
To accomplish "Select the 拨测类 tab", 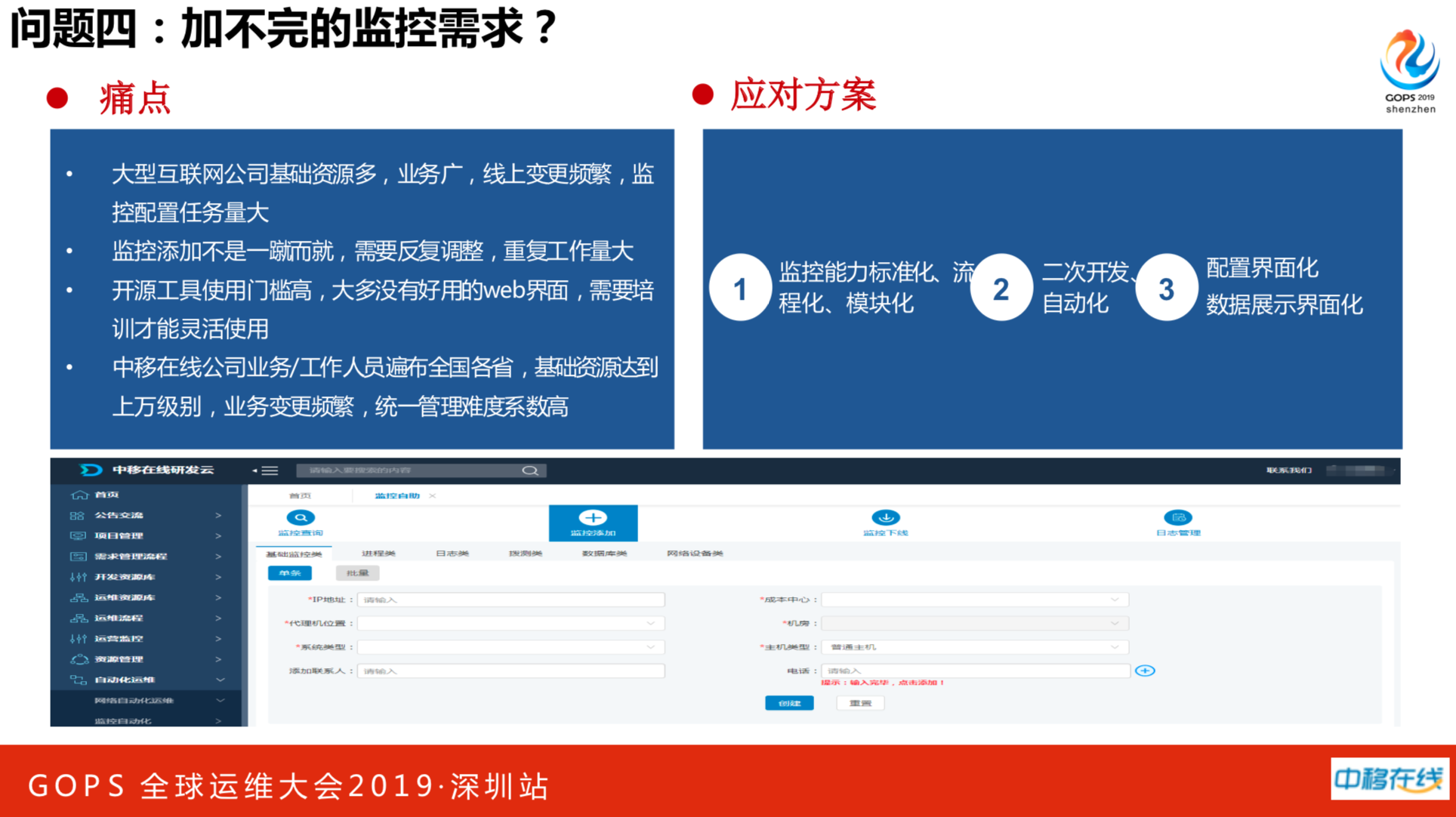I will tap(526, 554).
